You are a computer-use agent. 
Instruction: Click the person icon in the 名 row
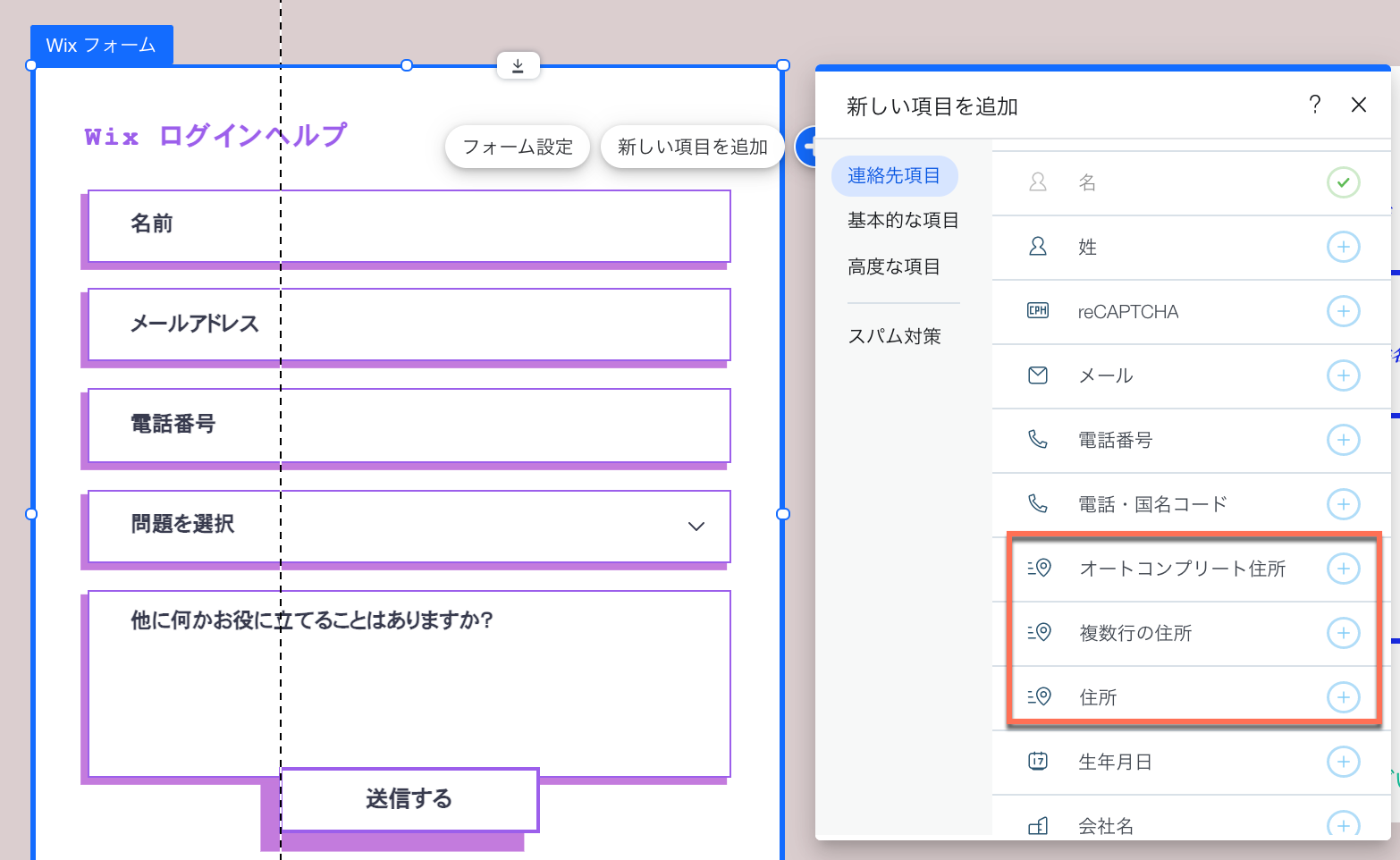tap(1038, 182)
